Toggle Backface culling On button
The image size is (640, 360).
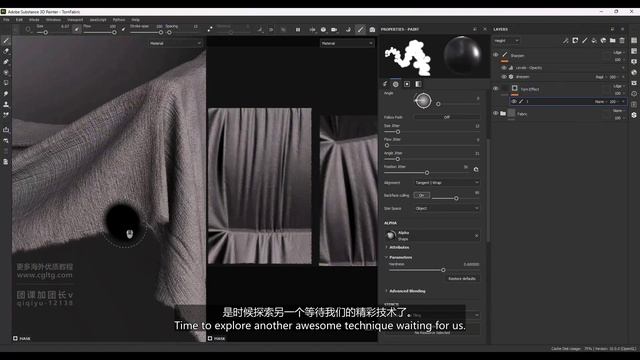point(422,196)
